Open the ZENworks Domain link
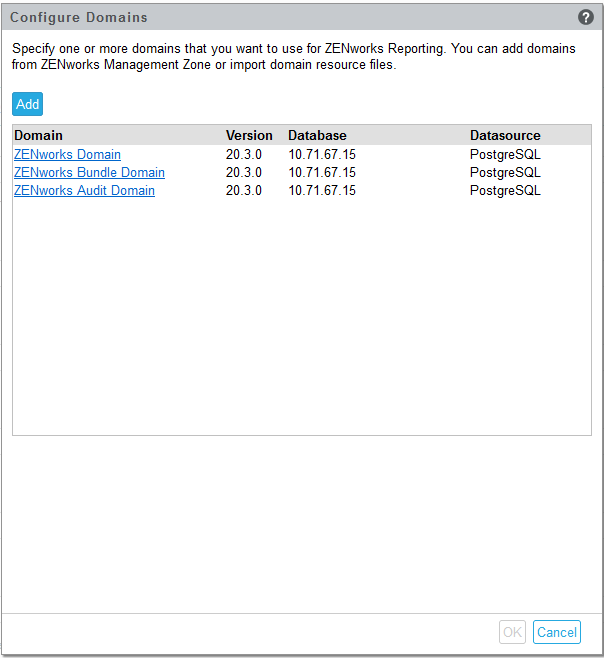Image resolution: width=604 pixels, height=658 pixels. [67, 155]
